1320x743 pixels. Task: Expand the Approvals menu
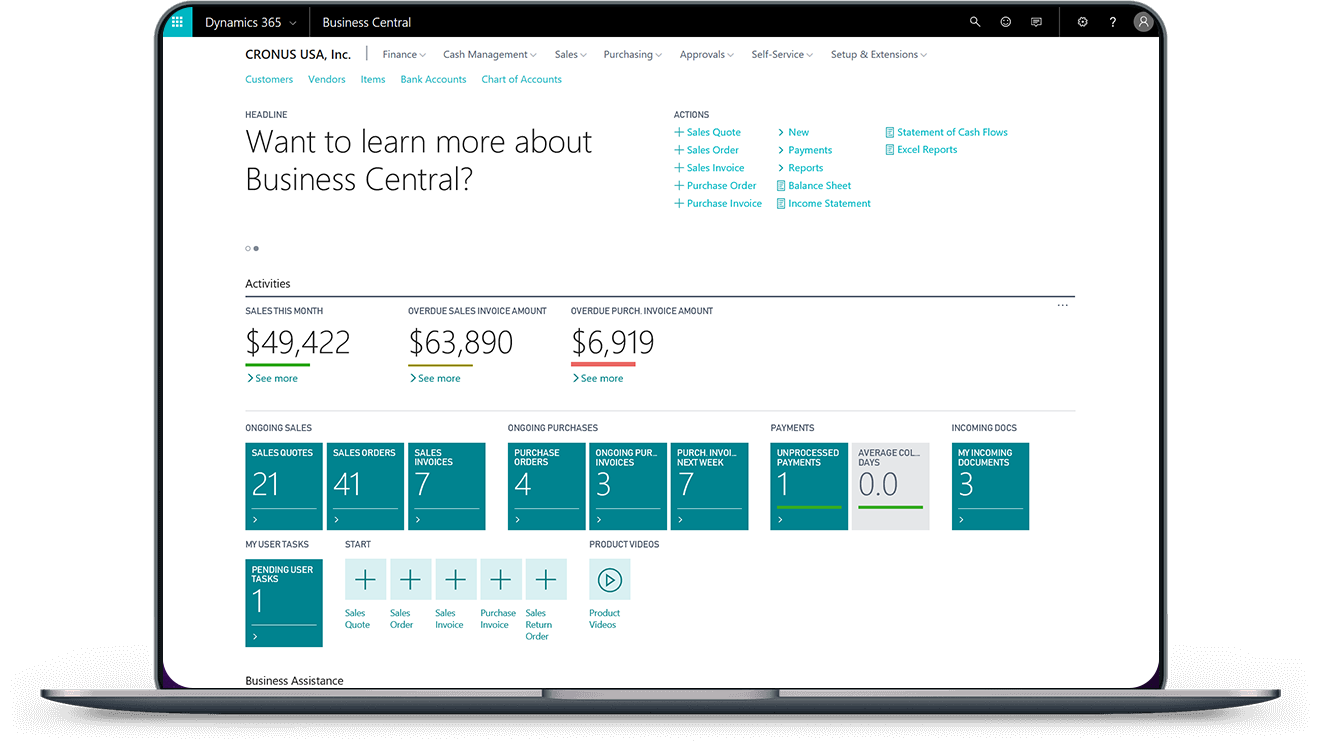click(707, 55)
